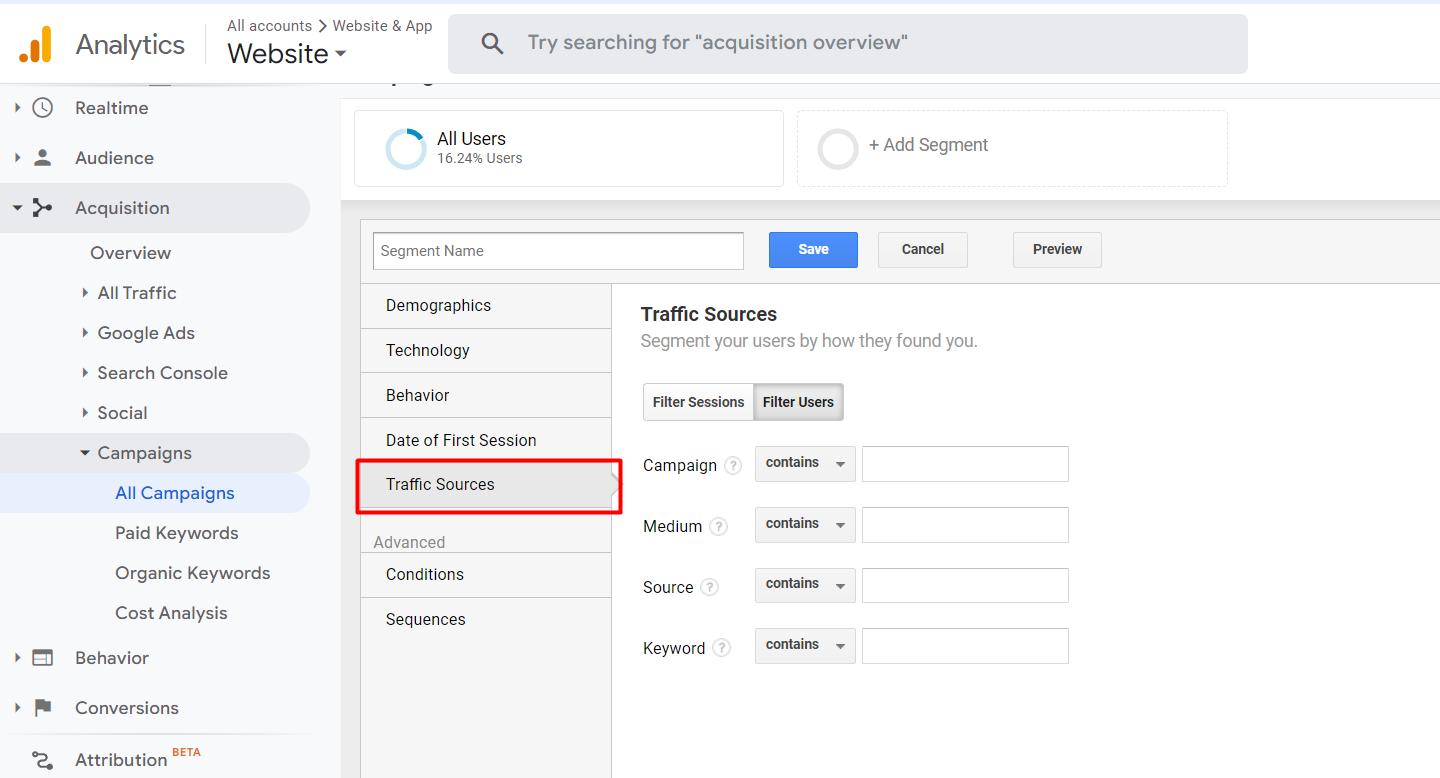Click the Realtime clock icon
The width and height of the screenshot is (1440, 778).
[42, 108]
